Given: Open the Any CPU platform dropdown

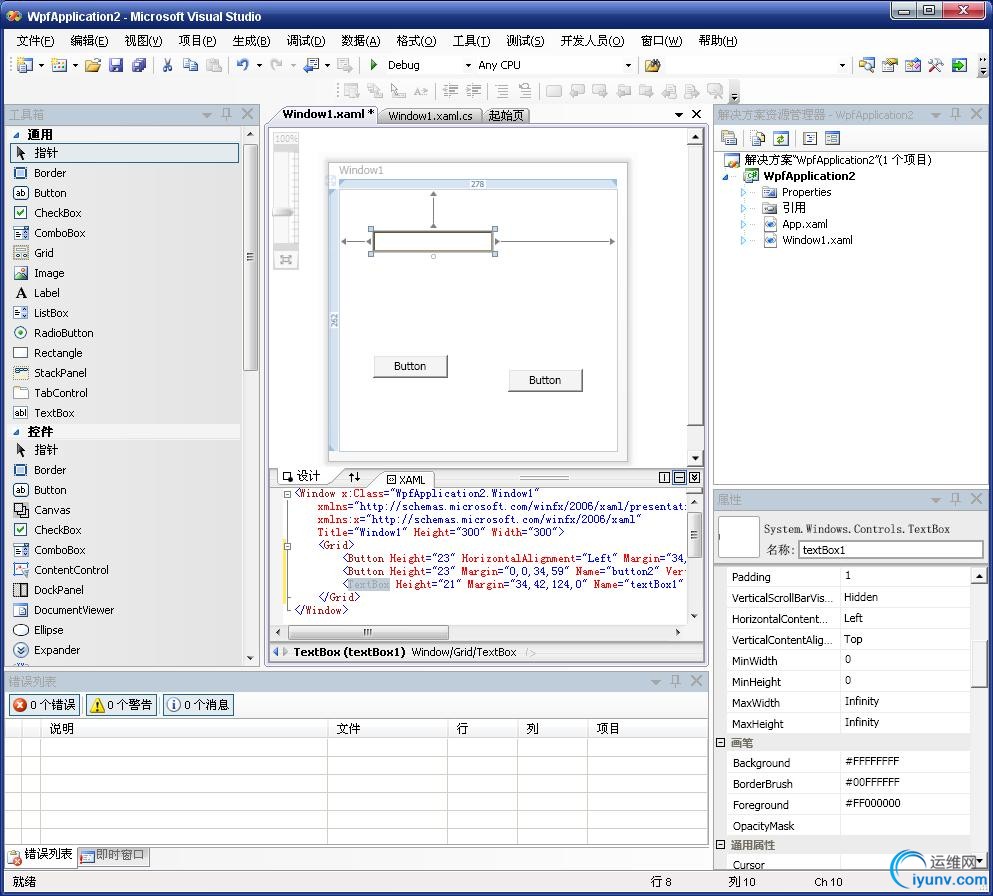Looking at the screenshot, I should [628, 65].
